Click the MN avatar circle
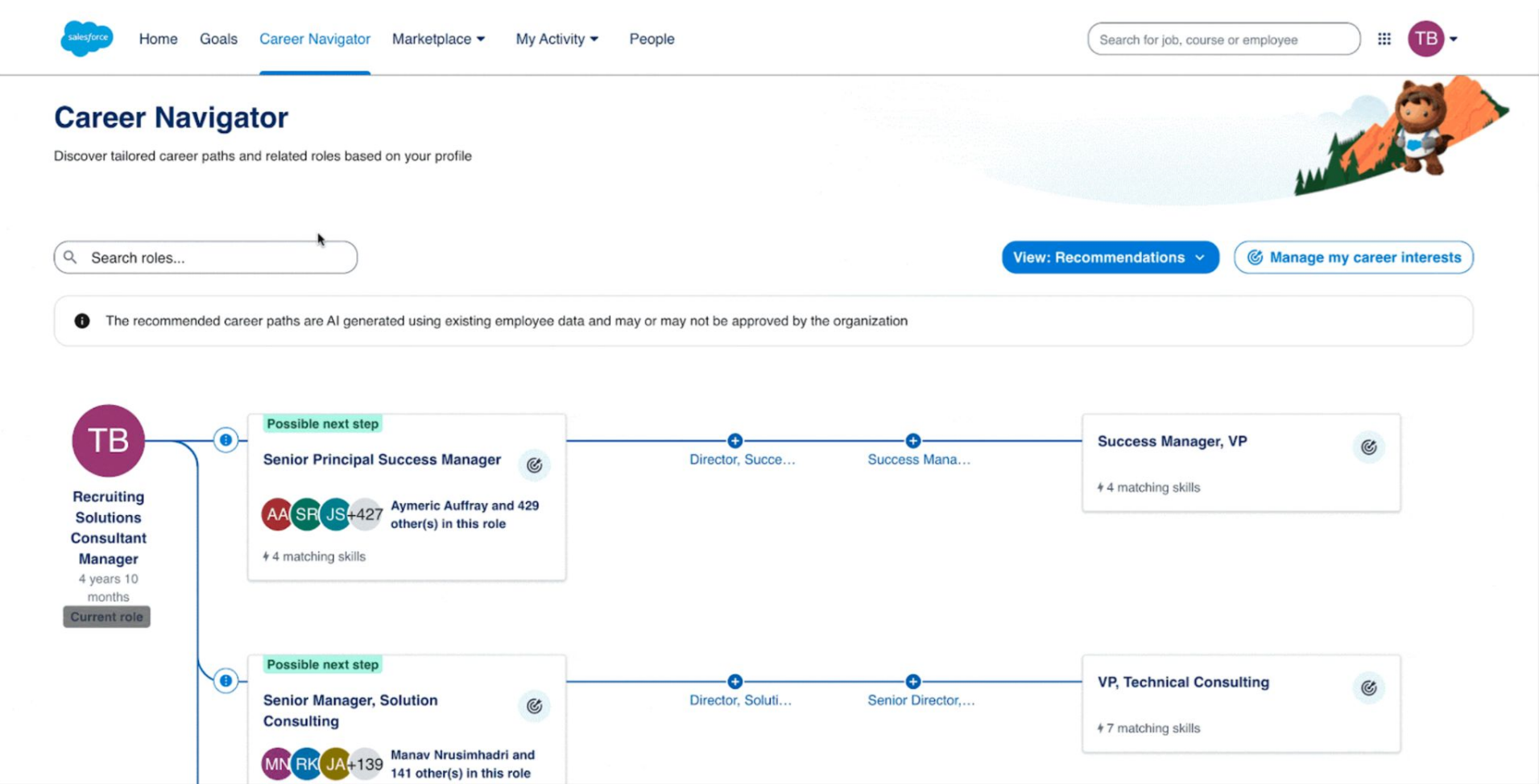The height and width of the screenshot is (784, 1539). click(276, 763)
